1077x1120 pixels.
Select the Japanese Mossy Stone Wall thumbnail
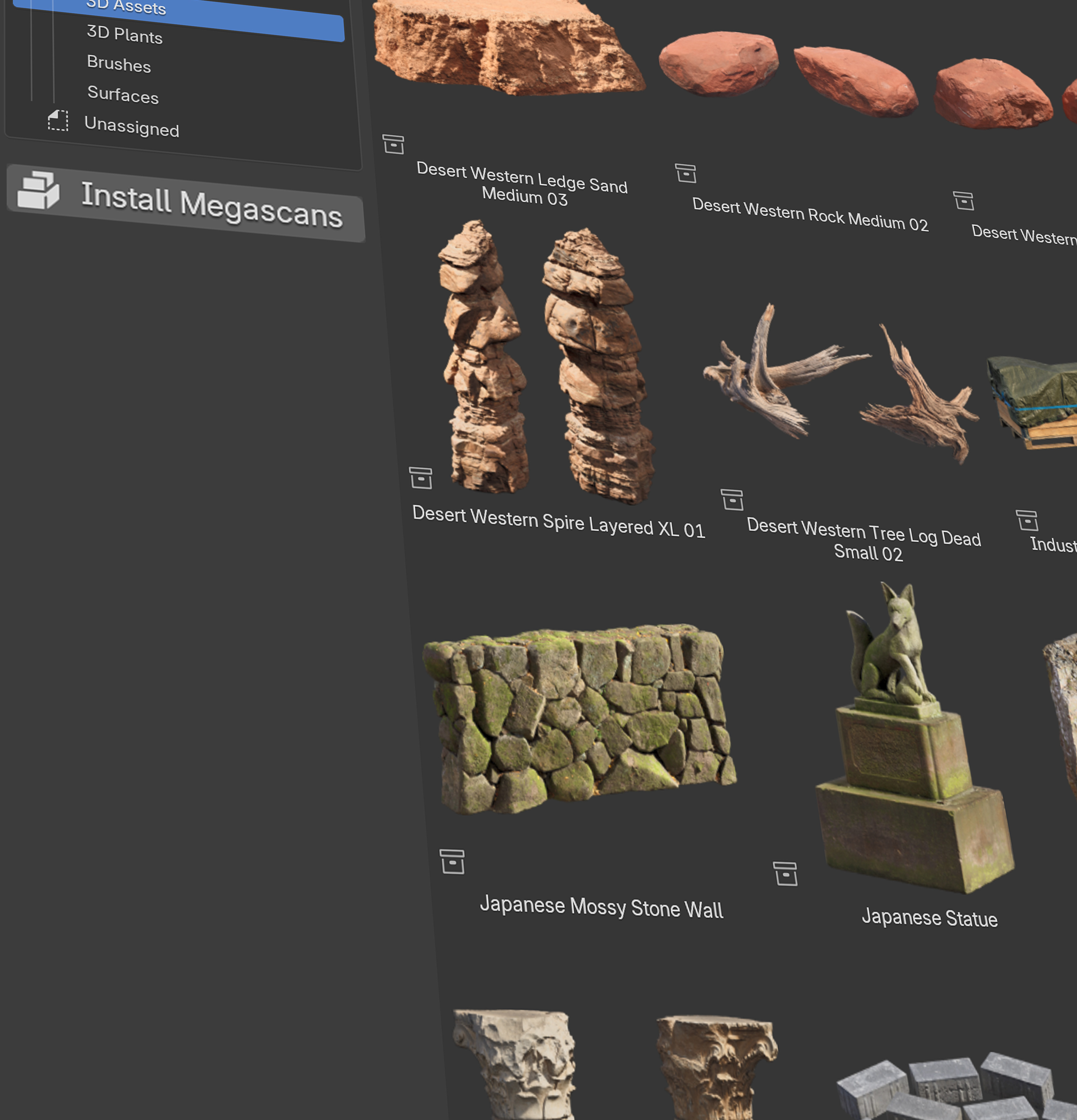[x=579, y=719]
